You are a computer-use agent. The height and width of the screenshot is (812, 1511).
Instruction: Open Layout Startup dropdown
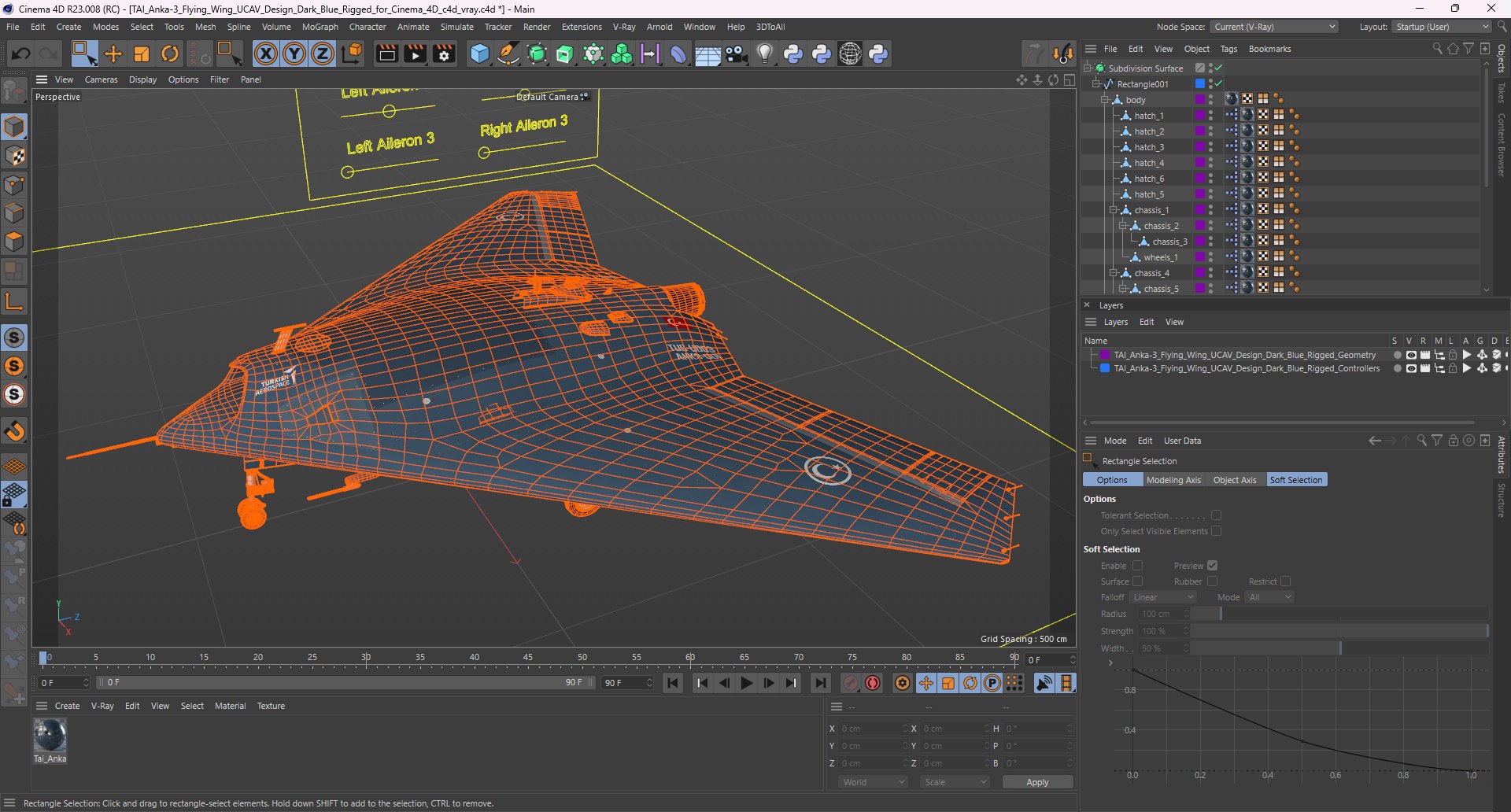[x=1442, y=27]
